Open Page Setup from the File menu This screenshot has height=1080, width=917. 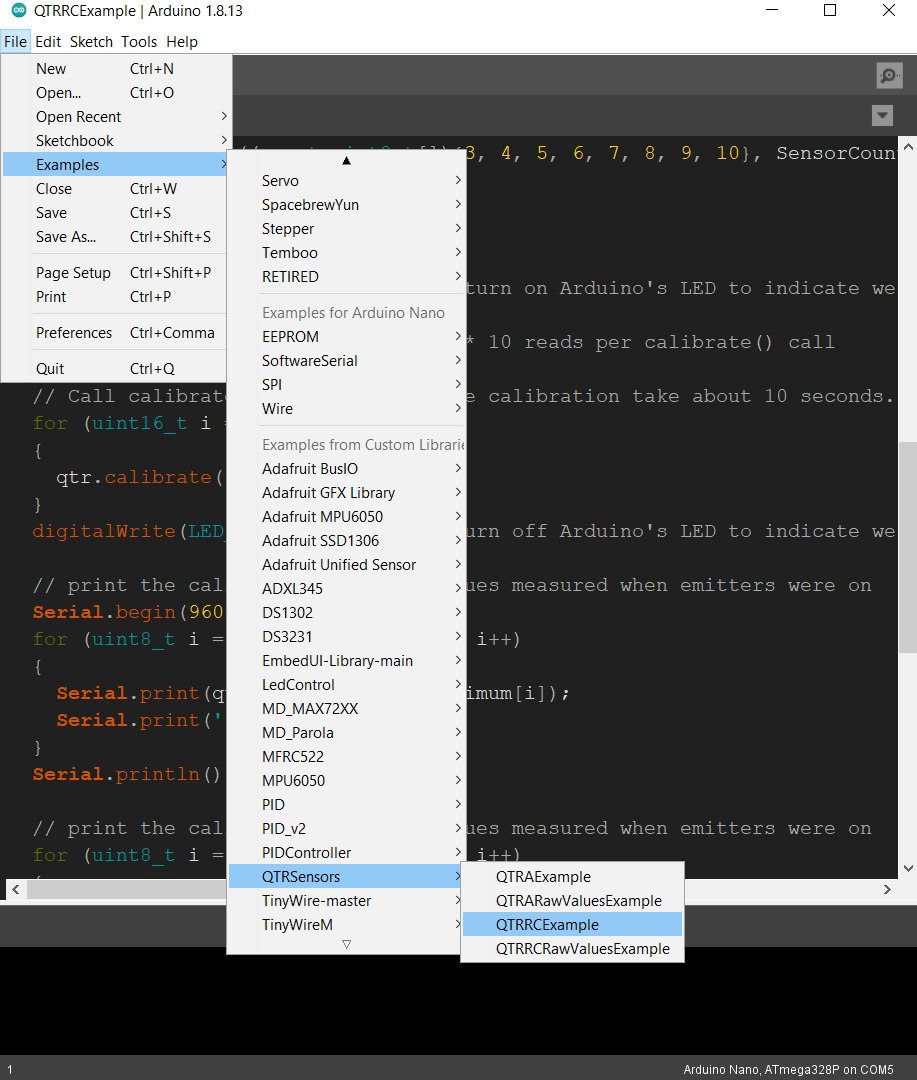tap(116, 273)
